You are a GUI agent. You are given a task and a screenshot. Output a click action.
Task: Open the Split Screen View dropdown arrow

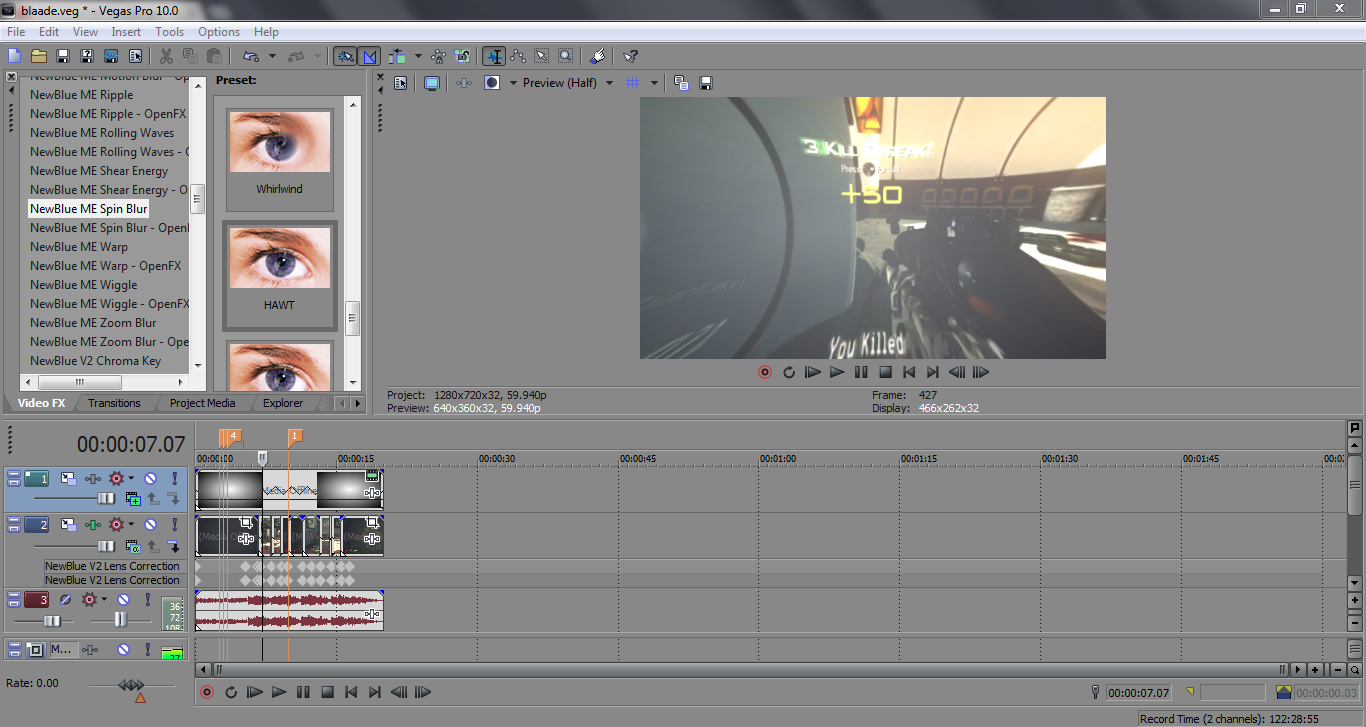pos(513,83)
